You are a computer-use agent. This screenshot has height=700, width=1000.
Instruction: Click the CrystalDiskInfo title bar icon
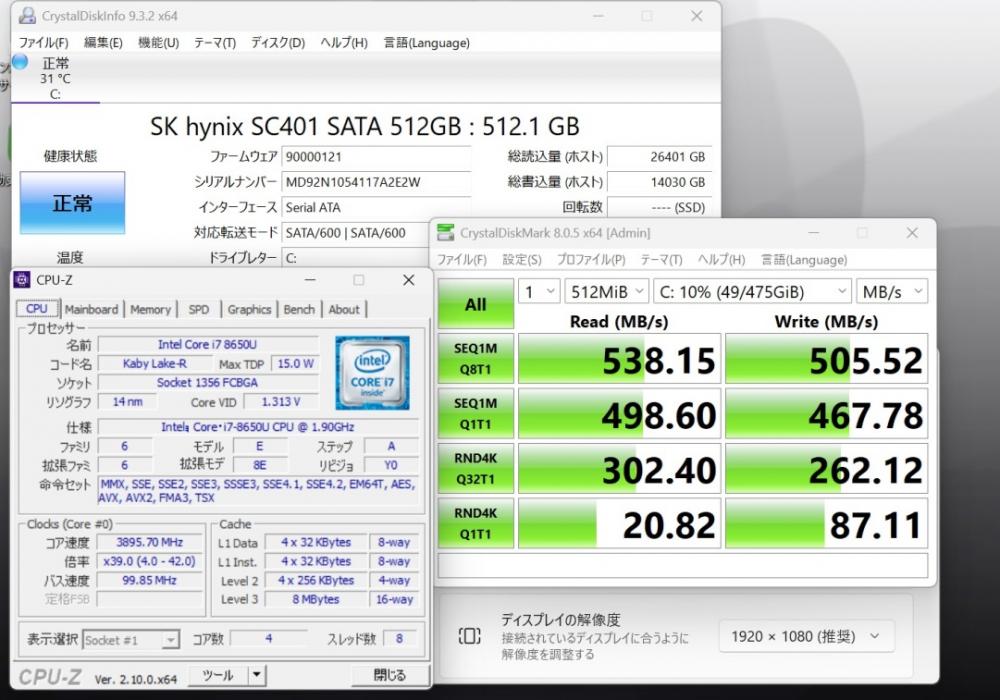27,15
